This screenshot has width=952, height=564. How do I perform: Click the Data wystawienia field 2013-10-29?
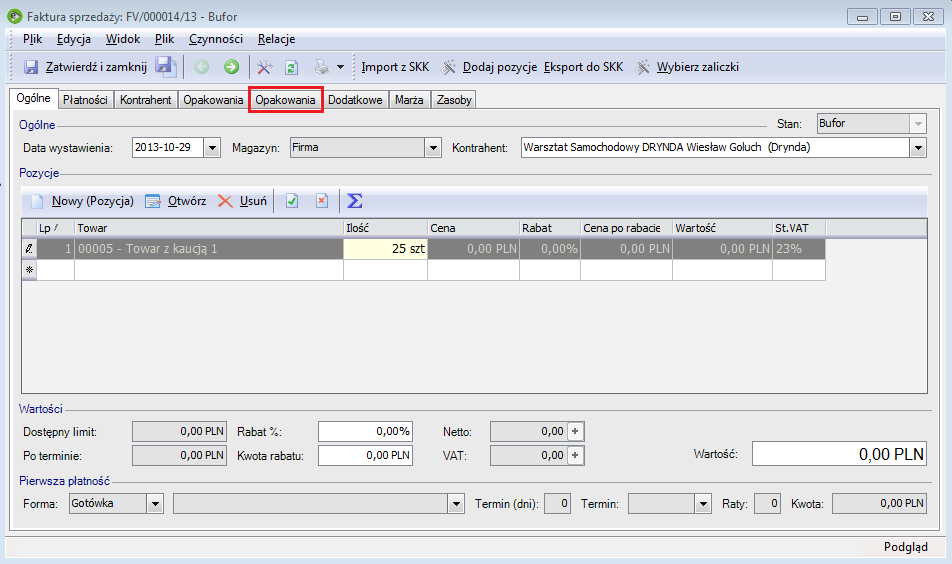pyautogui.click(x=168, y=148)
